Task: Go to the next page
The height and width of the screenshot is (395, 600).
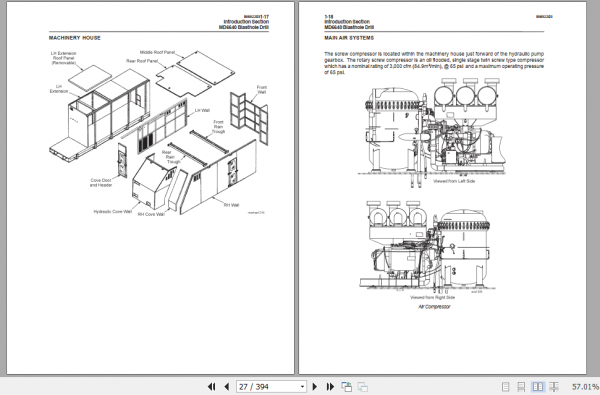Action: click(x=315, y=387)
